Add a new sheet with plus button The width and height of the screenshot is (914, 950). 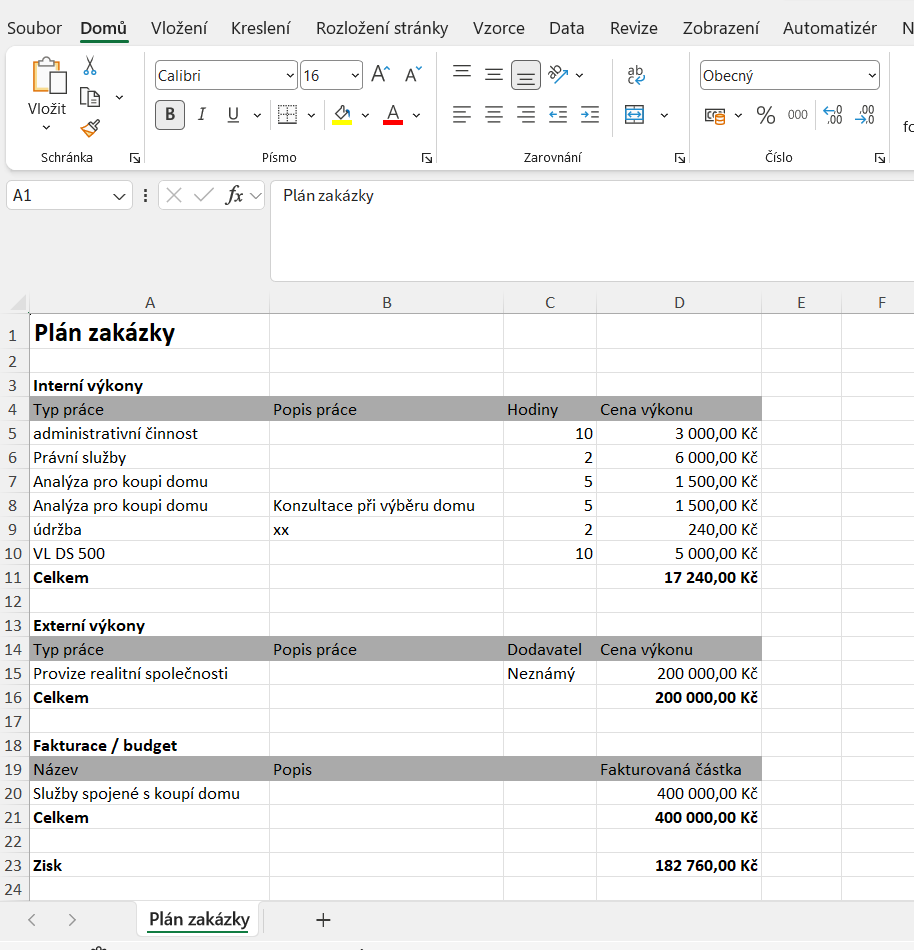(323, 920)
